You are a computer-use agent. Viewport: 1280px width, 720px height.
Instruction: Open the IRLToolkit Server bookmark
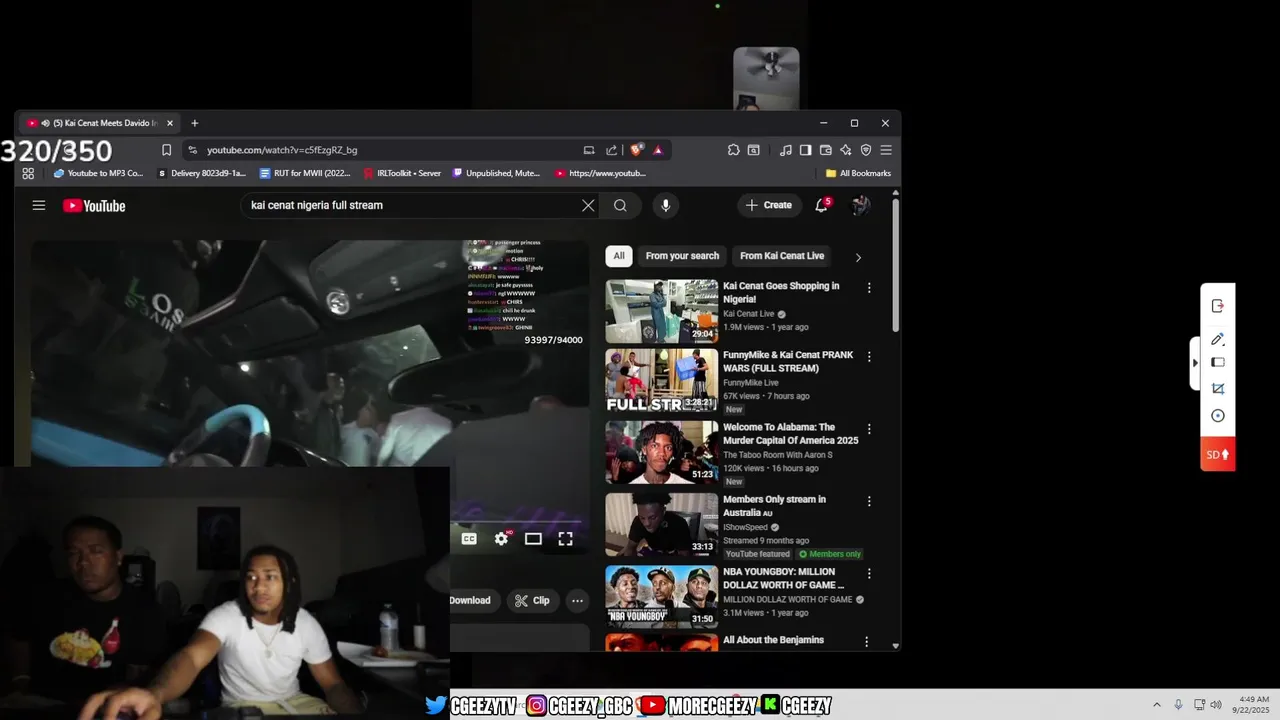(402, 173)
